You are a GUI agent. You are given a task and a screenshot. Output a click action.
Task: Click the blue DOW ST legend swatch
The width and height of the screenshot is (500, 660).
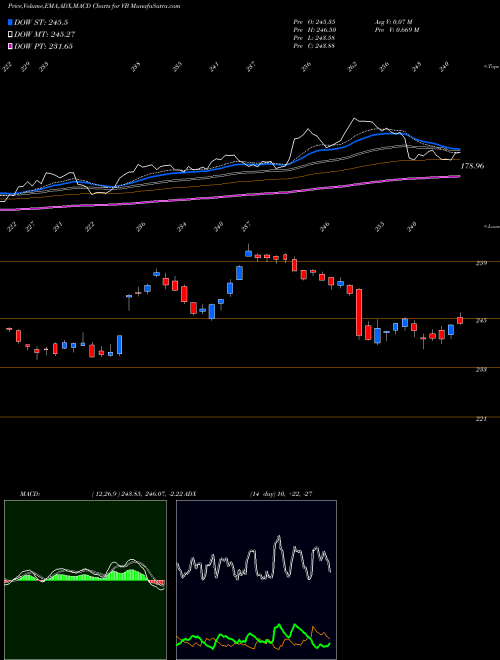[x=11, y=22]
